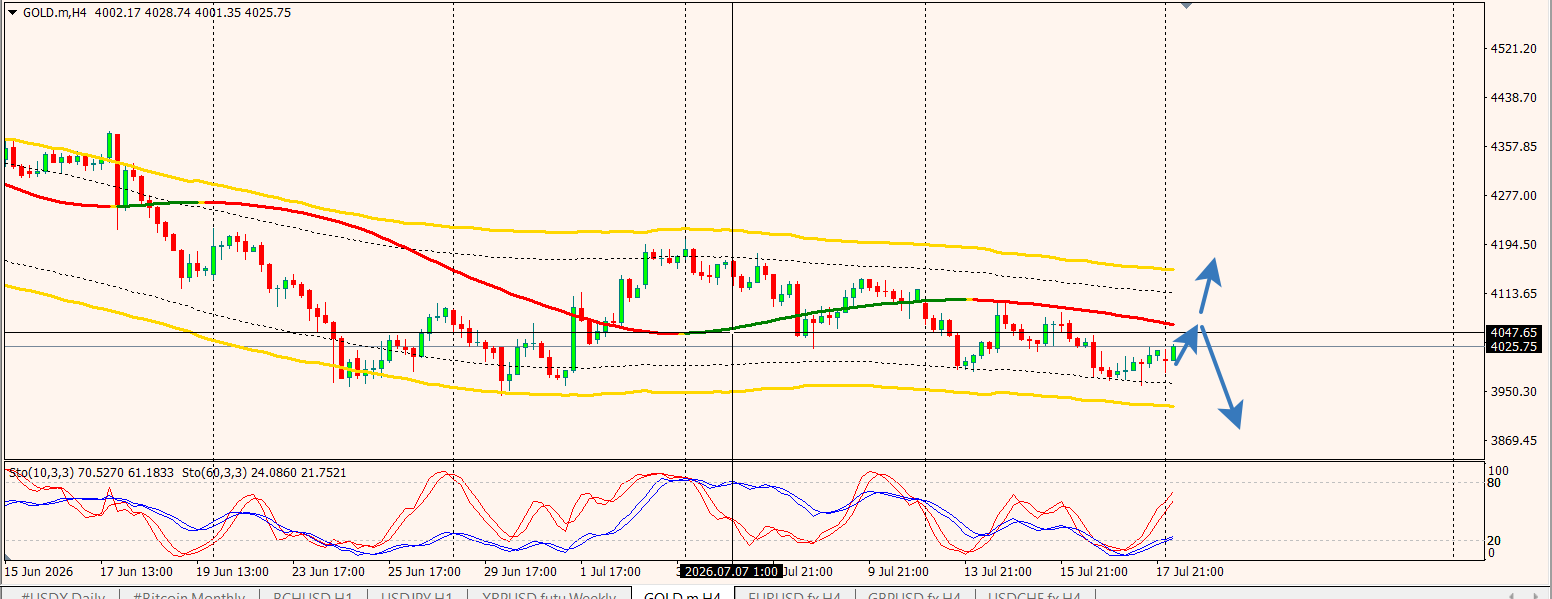Click the 15 Jun 2026 date label
1552x599 pixels.
click(39, 572)
